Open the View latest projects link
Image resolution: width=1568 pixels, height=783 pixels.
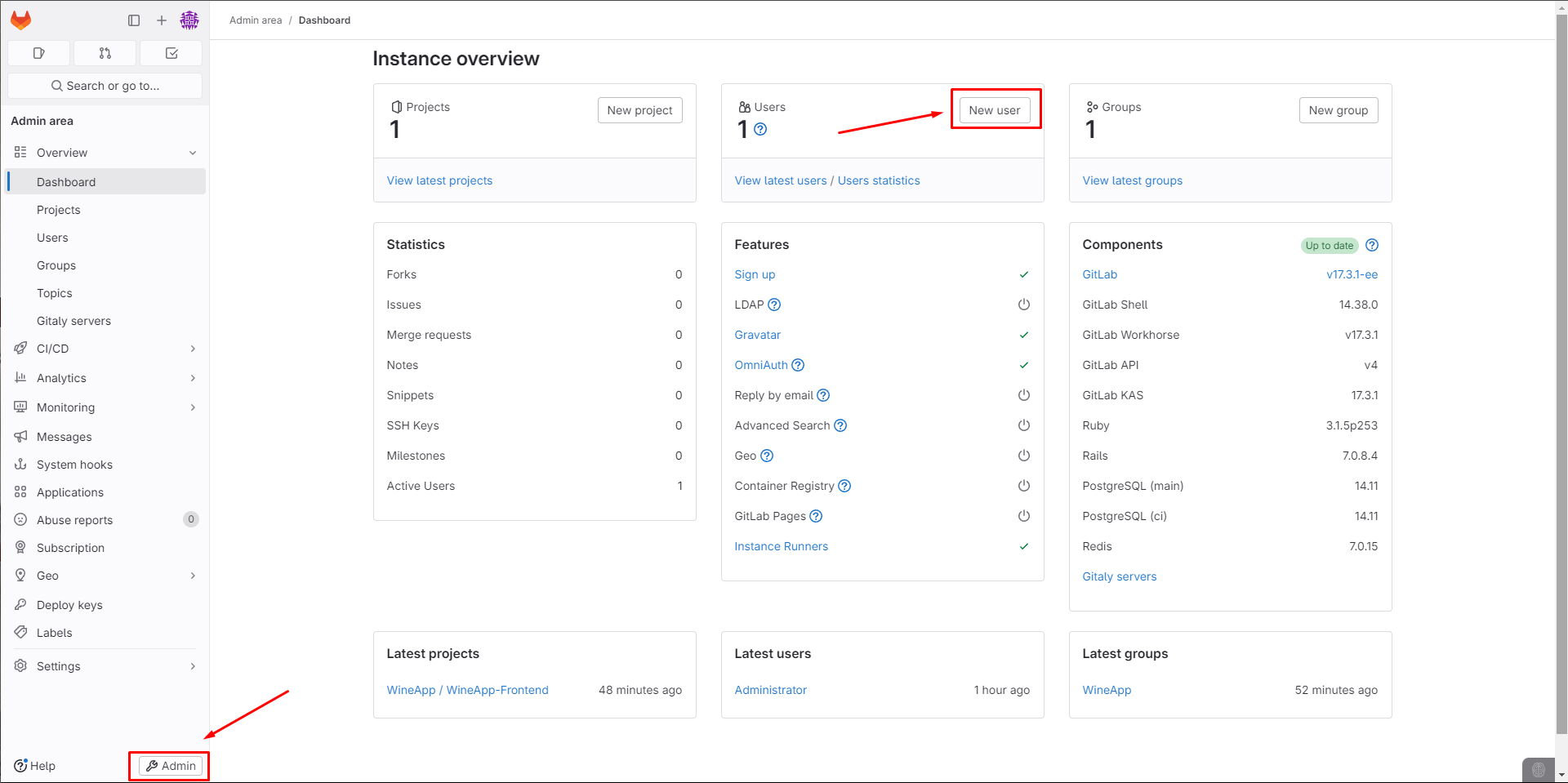439,180
